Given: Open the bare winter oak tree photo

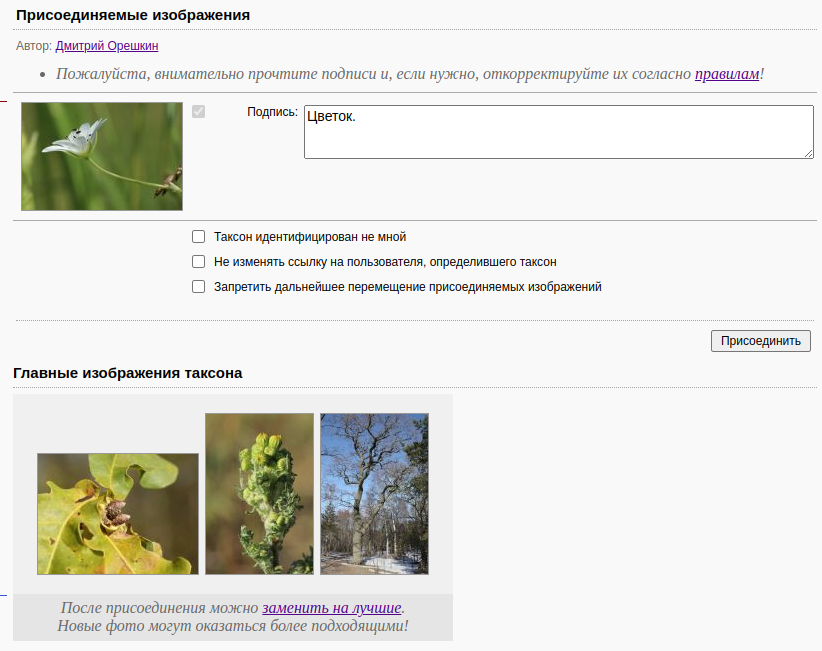Looking at the screenshot, I should [374, 494].
